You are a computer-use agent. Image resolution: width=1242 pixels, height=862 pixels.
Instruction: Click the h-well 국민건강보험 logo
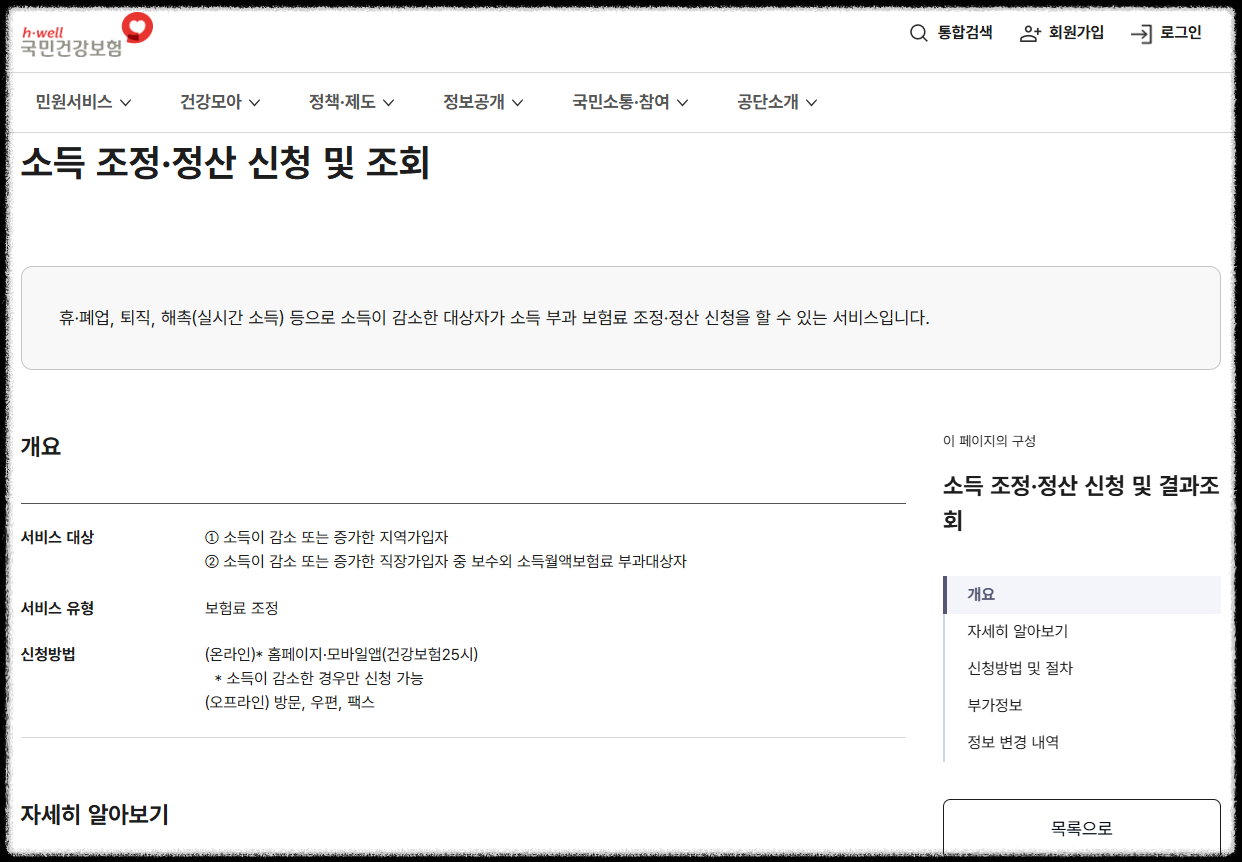[87, 36]
